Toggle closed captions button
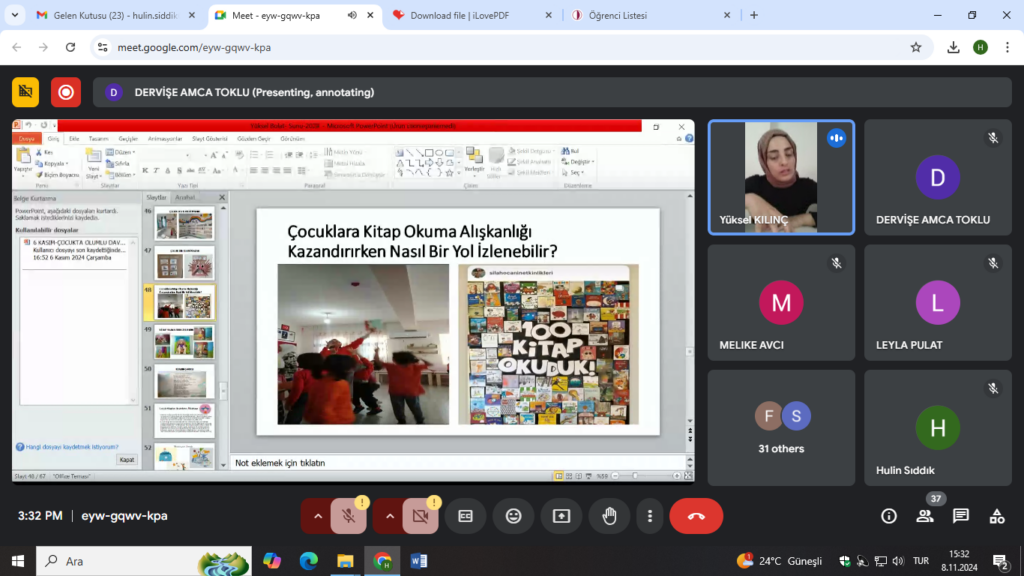 (465, 516)
